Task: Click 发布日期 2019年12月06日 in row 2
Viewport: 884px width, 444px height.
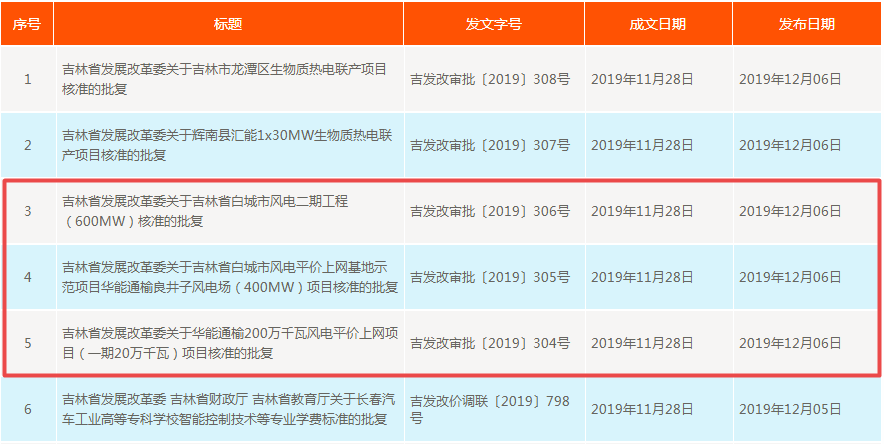Action: coord(790,145)
